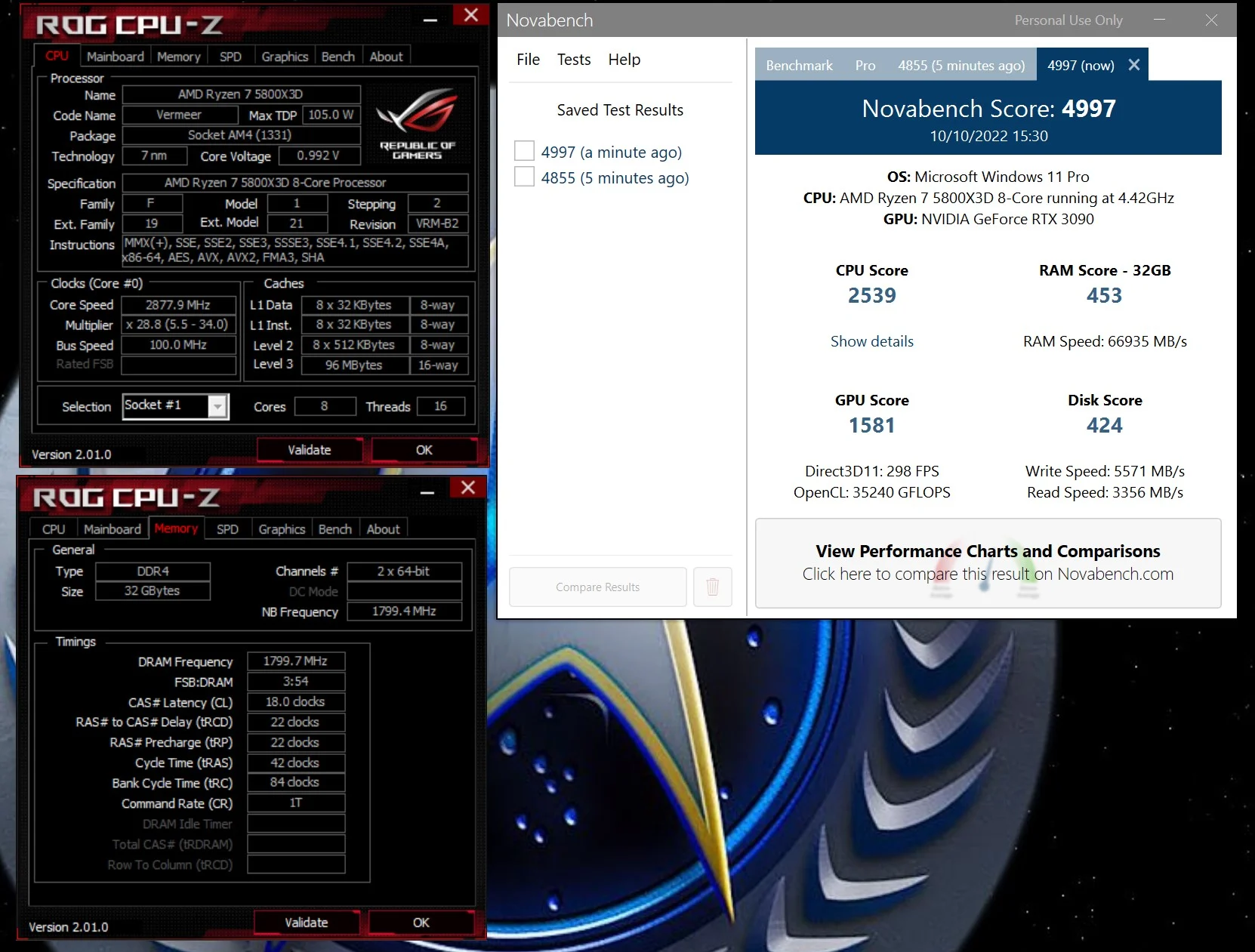The image size is (1255, 952).
Task: Delete saved results with trash icon
Action: 712,587
